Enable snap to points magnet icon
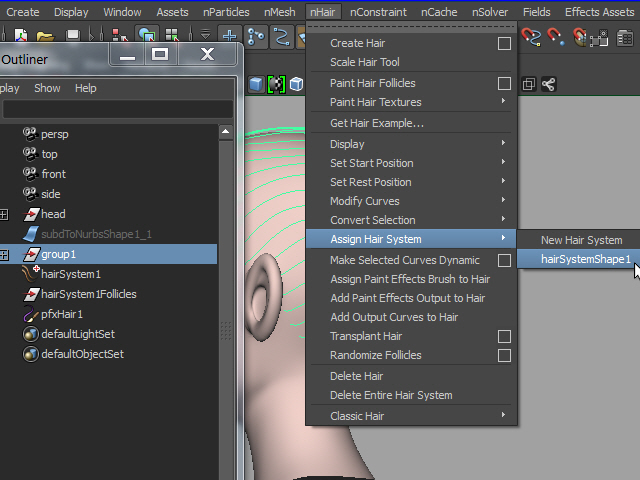 [x=556, y=37]
